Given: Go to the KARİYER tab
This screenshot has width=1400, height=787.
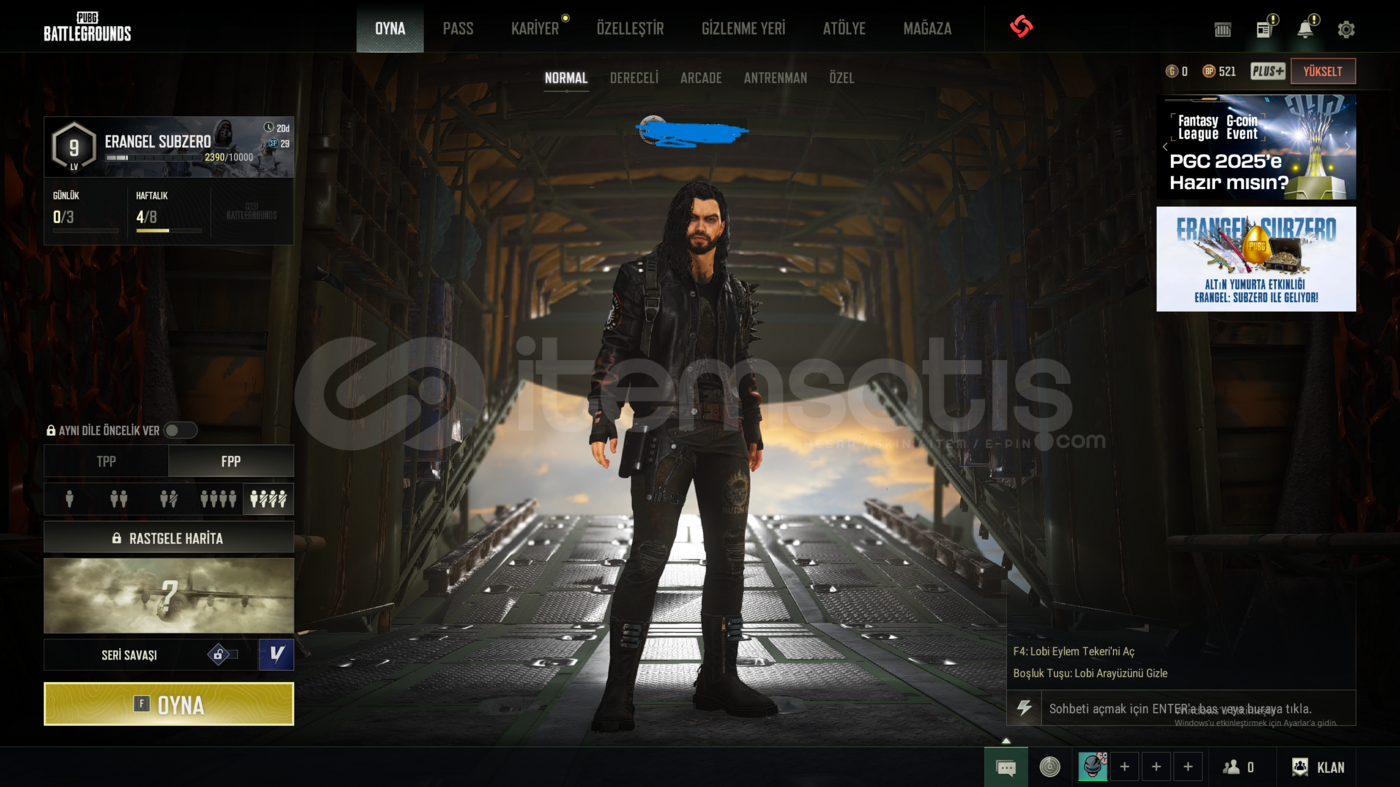Looking at the screenshot, I should tap(535, 28).
